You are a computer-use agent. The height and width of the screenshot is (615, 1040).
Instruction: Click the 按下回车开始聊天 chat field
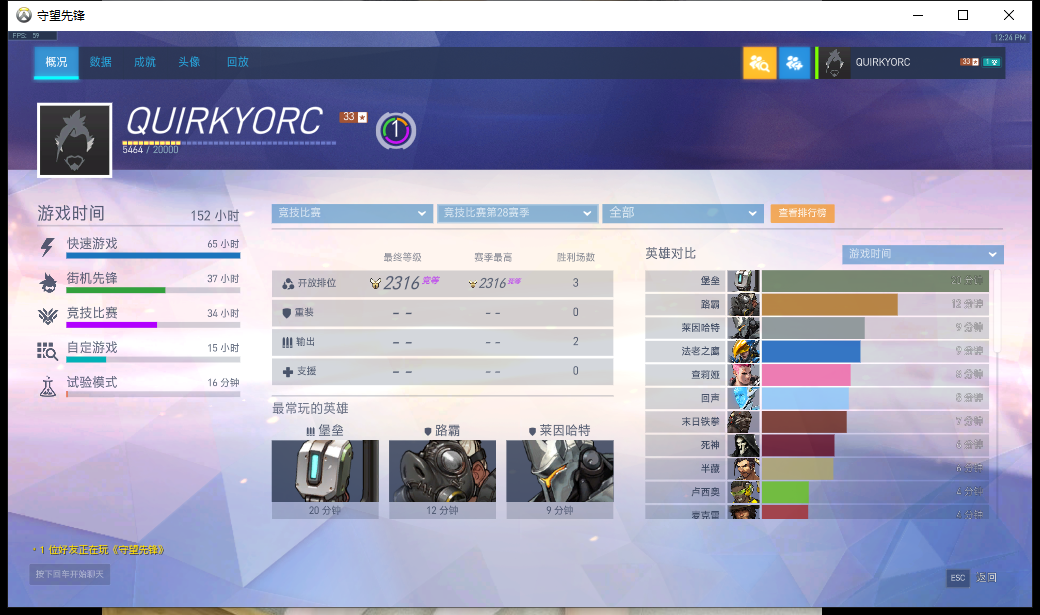point(70,575)
